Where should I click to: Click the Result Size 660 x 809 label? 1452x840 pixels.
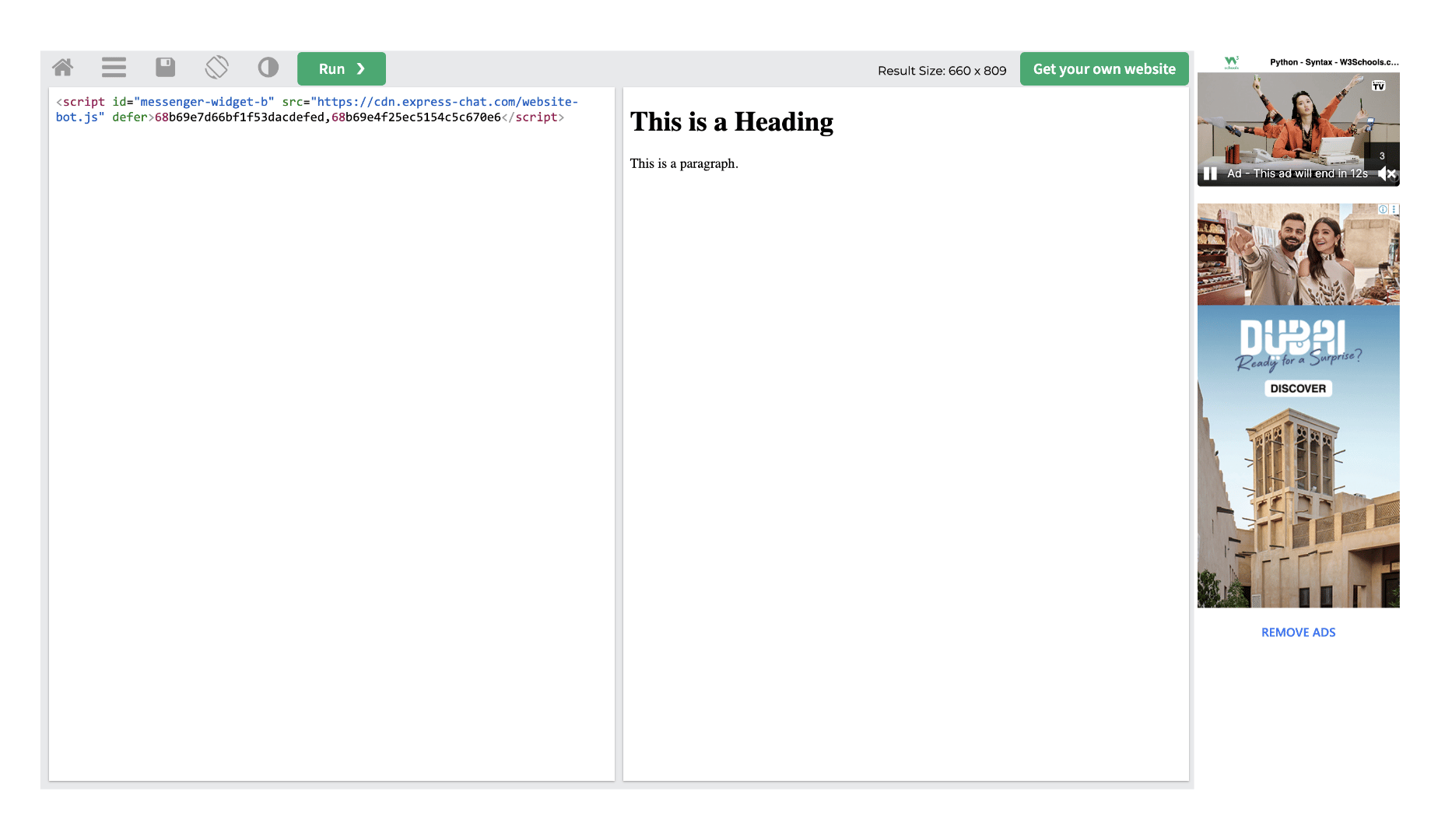tap(942, 71)
